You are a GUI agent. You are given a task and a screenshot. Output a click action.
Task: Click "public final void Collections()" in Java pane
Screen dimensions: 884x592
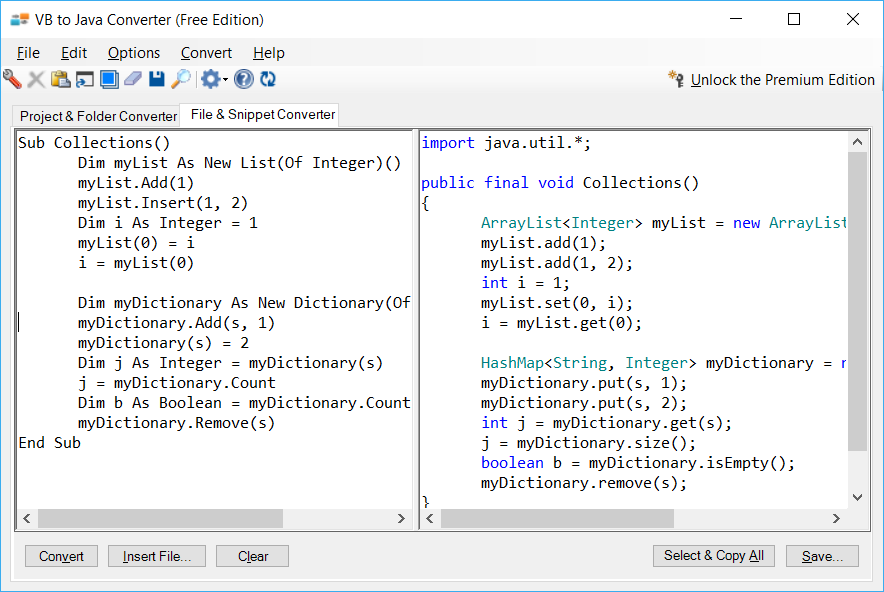pos(560,183)
